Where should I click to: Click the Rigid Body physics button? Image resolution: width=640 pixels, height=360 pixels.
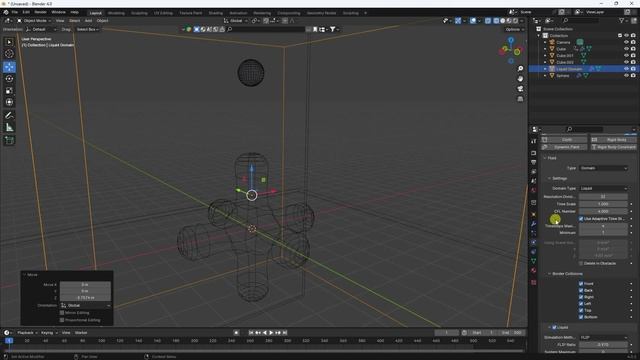point(613,140)
